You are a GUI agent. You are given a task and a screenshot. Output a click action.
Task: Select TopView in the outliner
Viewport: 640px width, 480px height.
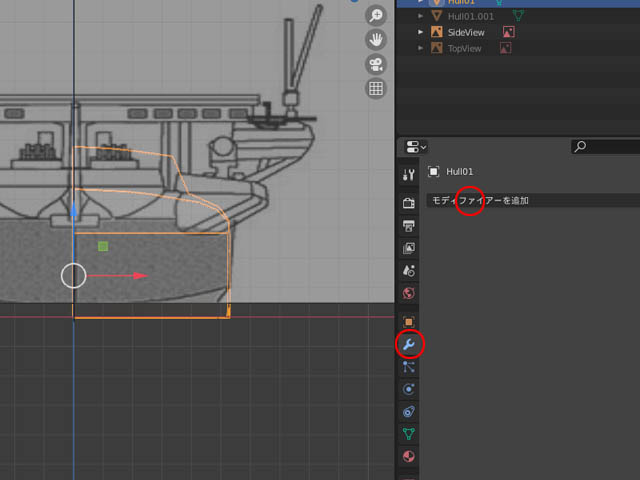(464, 49)
